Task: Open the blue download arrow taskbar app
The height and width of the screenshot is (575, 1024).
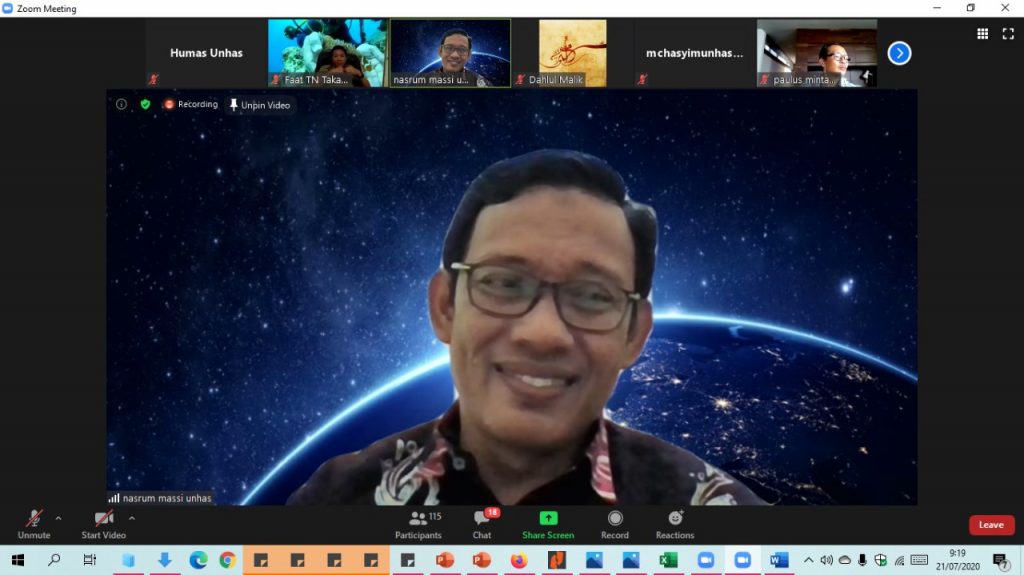Action: [165, 560]
